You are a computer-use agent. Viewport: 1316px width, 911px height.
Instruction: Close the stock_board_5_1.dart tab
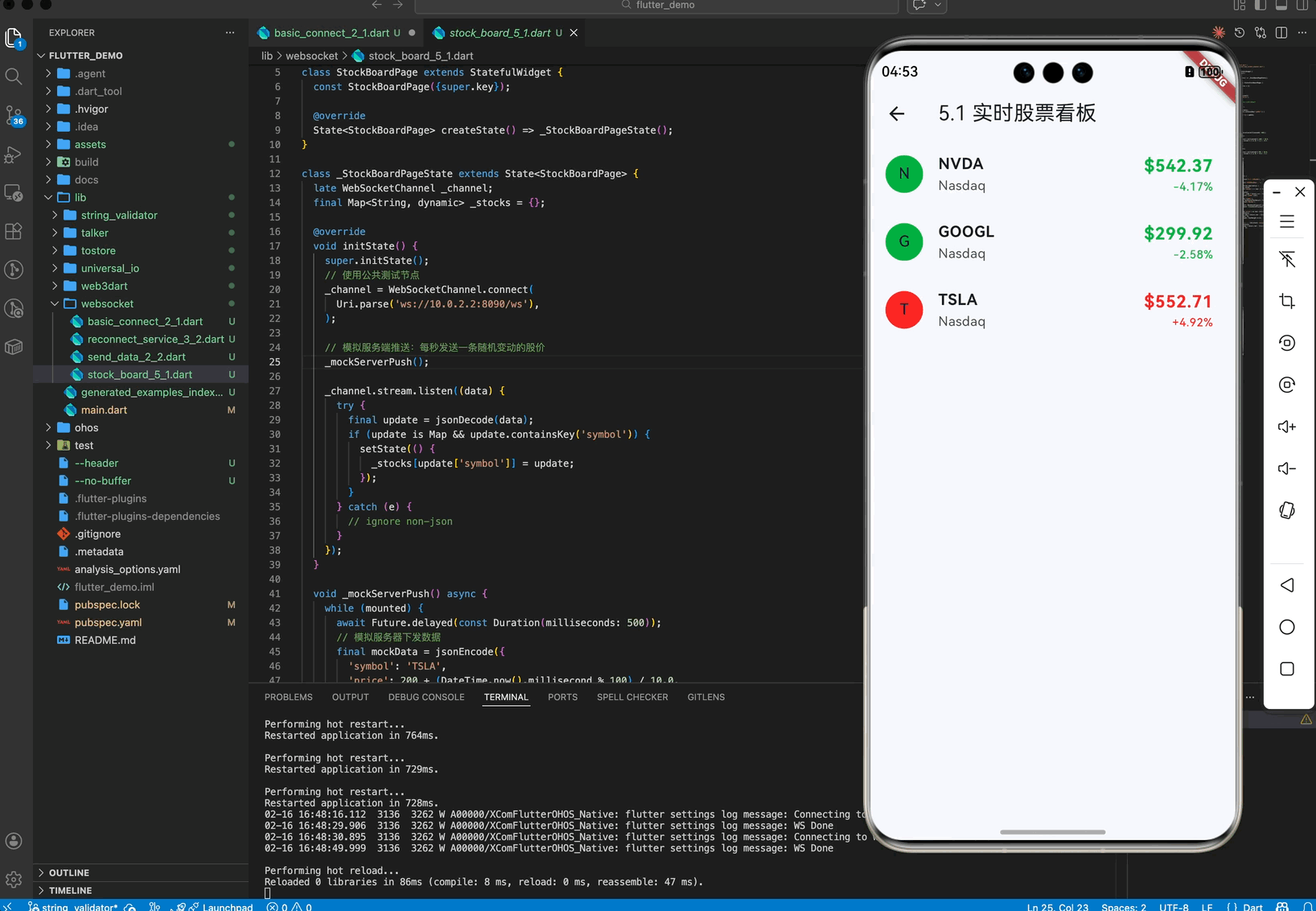tap(574, 33)
